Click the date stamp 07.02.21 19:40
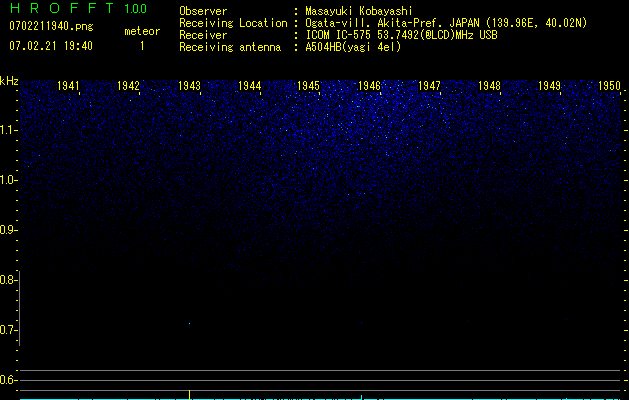The width and height of the screenshot is (629, 400). pos(51,46)
